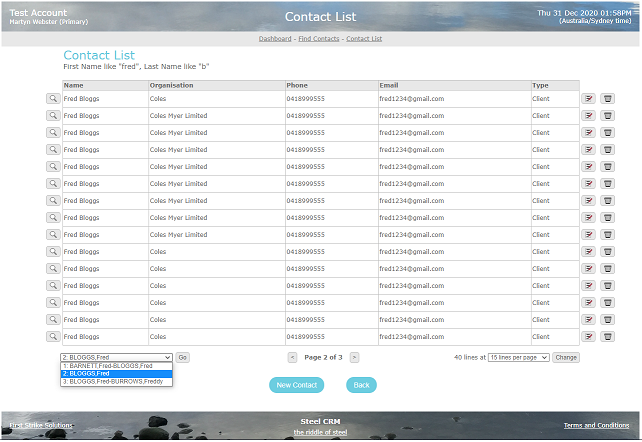642x442 pixels.
Task: Edit the ninth row, the final Coles Myer Limited contact
Action: pyautogui.click(x=589, y=235)
